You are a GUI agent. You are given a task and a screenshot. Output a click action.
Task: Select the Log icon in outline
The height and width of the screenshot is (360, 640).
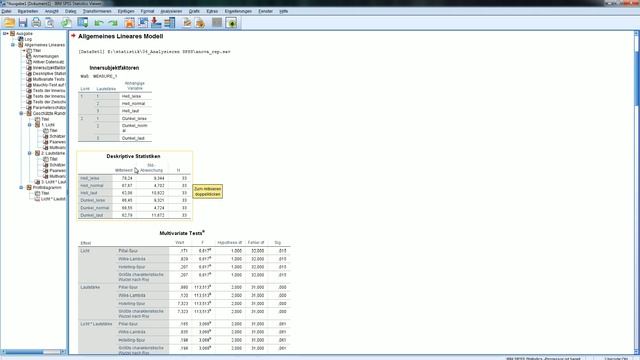[20, 39]
